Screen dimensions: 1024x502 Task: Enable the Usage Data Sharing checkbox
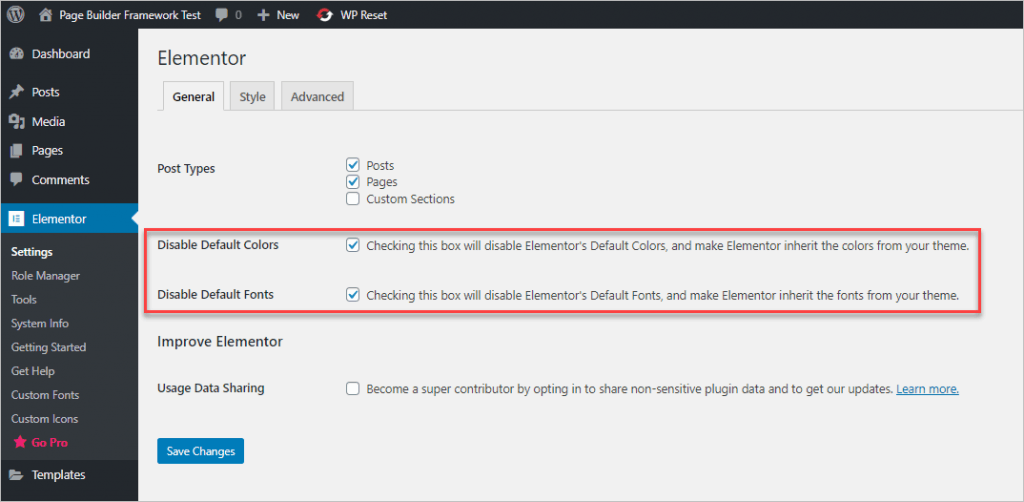pyautogui.click(x=352, y=389)
